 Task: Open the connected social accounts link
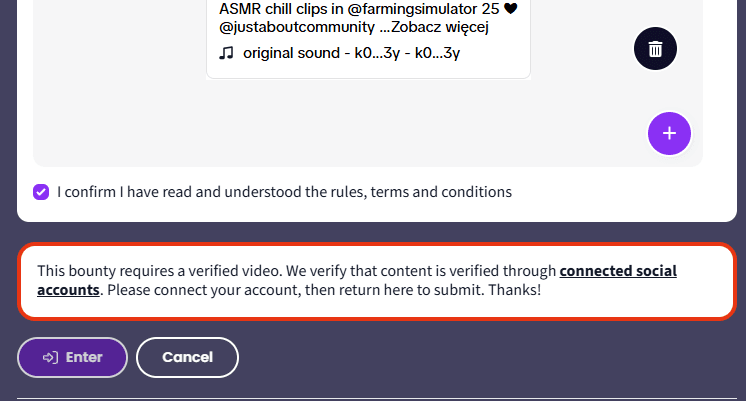pyautogui.click(x=617, y=271)
